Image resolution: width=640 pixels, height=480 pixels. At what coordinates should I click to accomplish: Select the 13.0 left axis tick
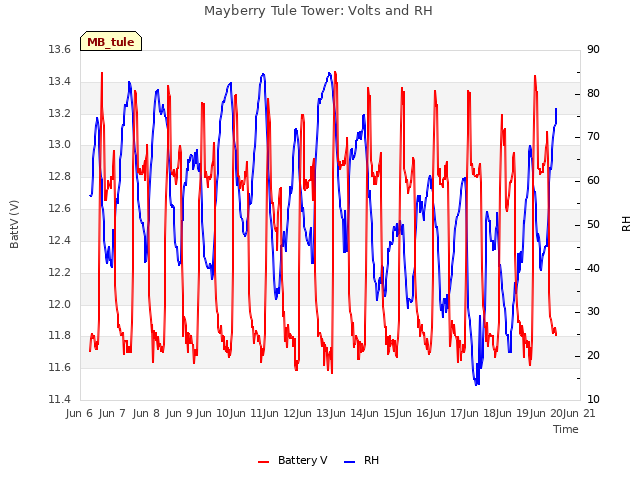[60, 144]
